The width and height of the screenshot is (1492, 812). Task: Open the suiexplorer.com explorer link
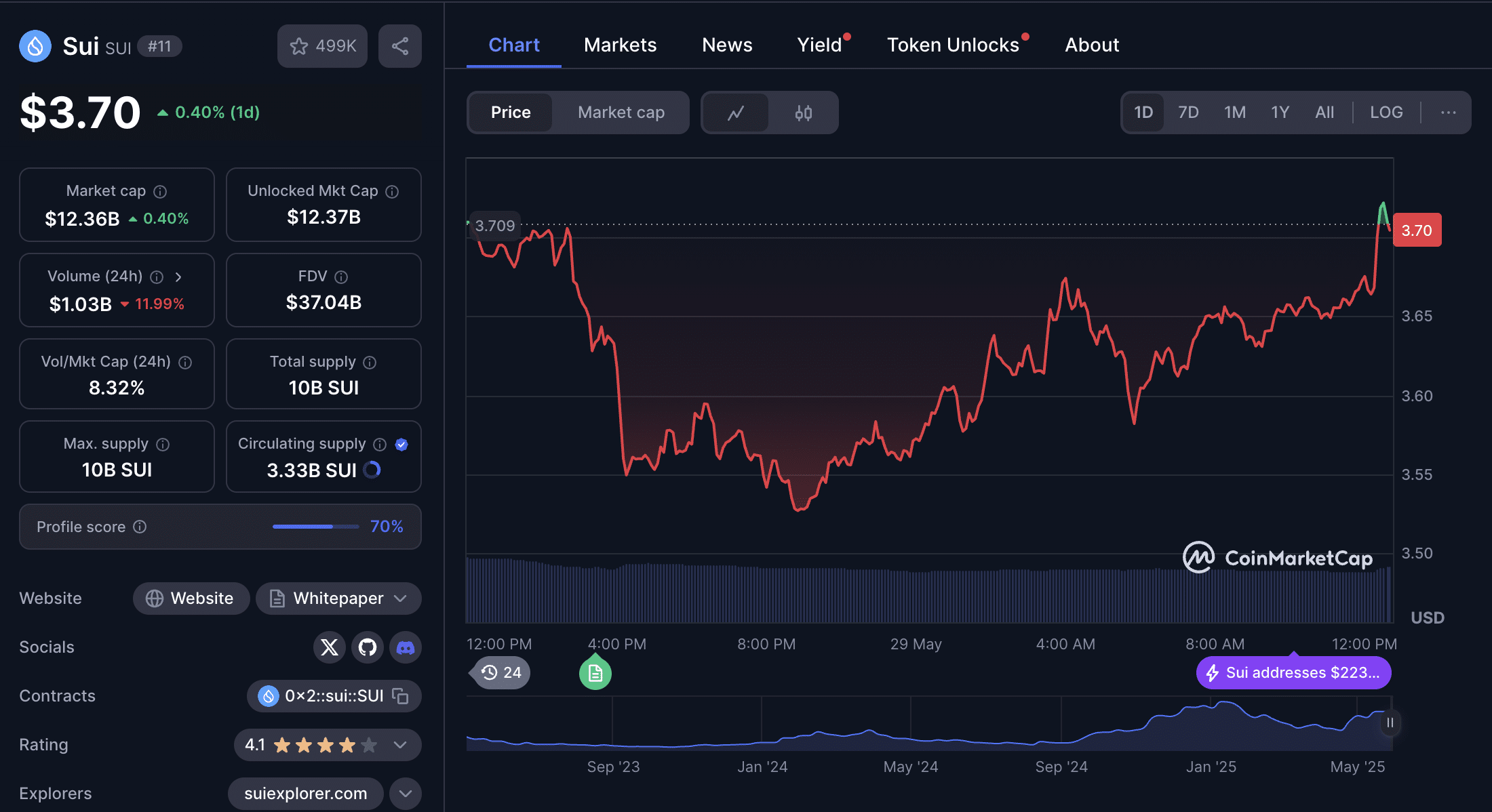pos(305,794)
